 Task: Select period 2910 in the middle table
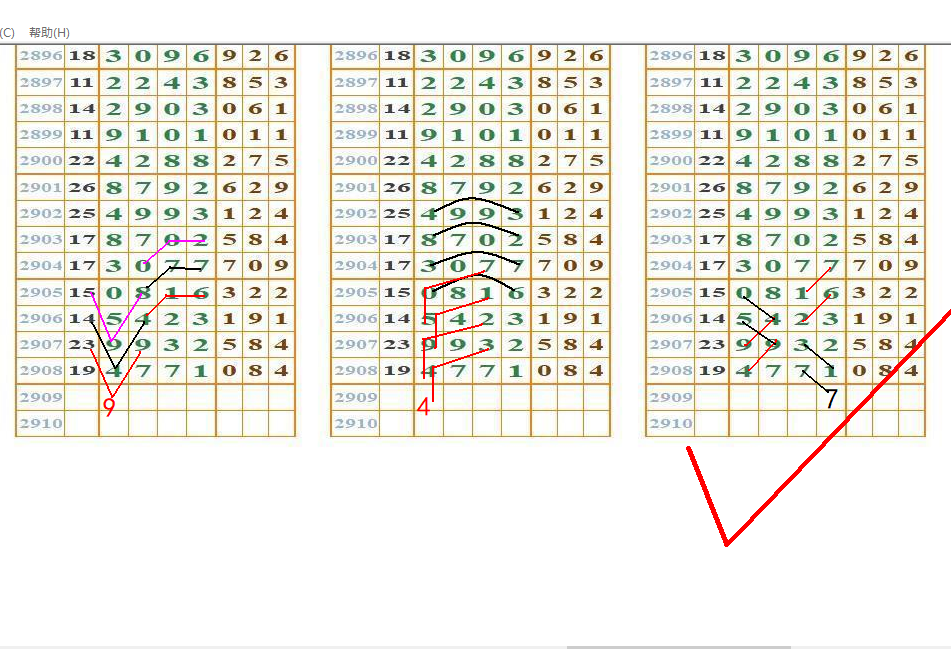pyautogui.click(x=356, y=423)
